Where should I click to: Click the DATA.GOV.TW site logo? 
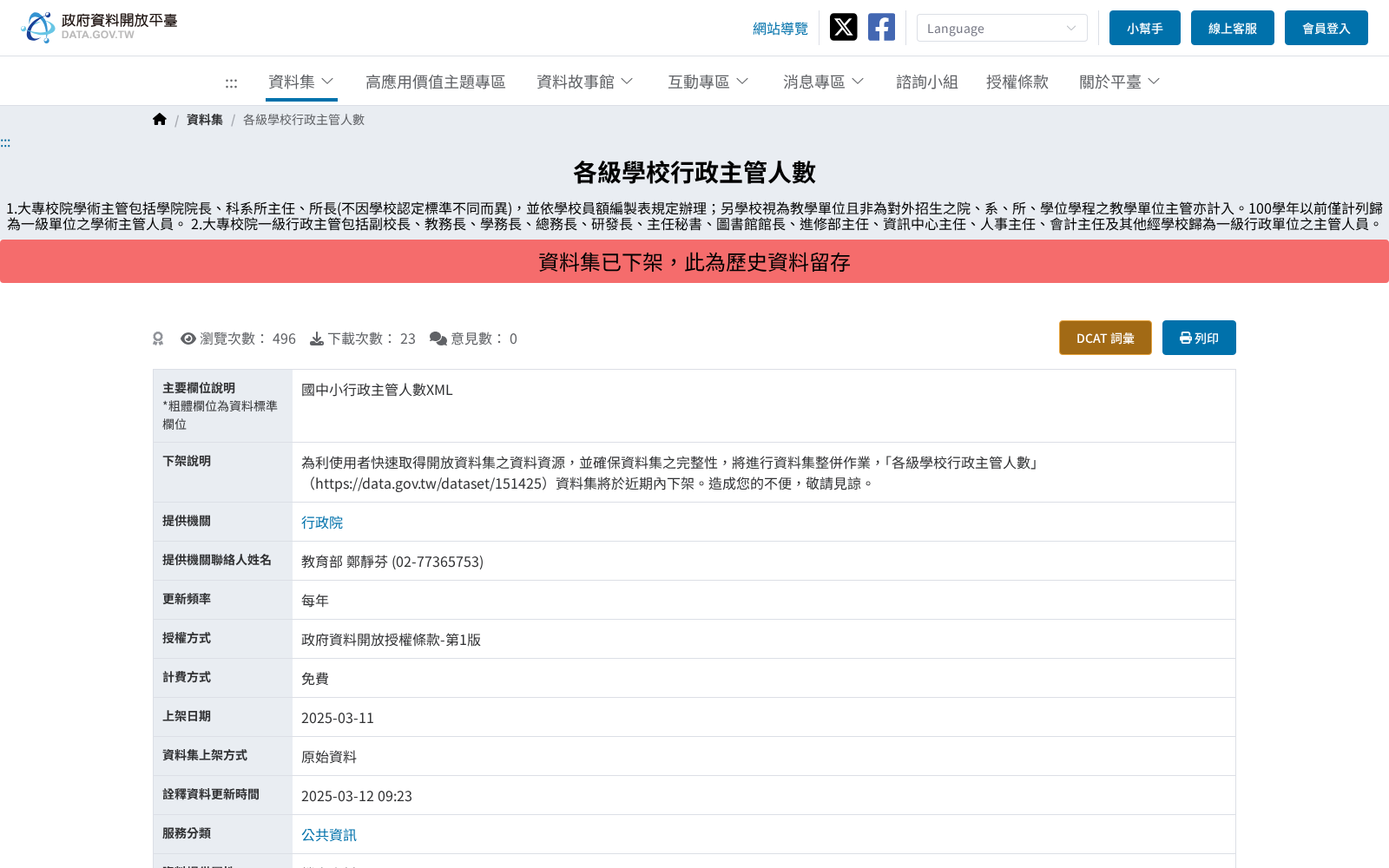pos(99,27)
